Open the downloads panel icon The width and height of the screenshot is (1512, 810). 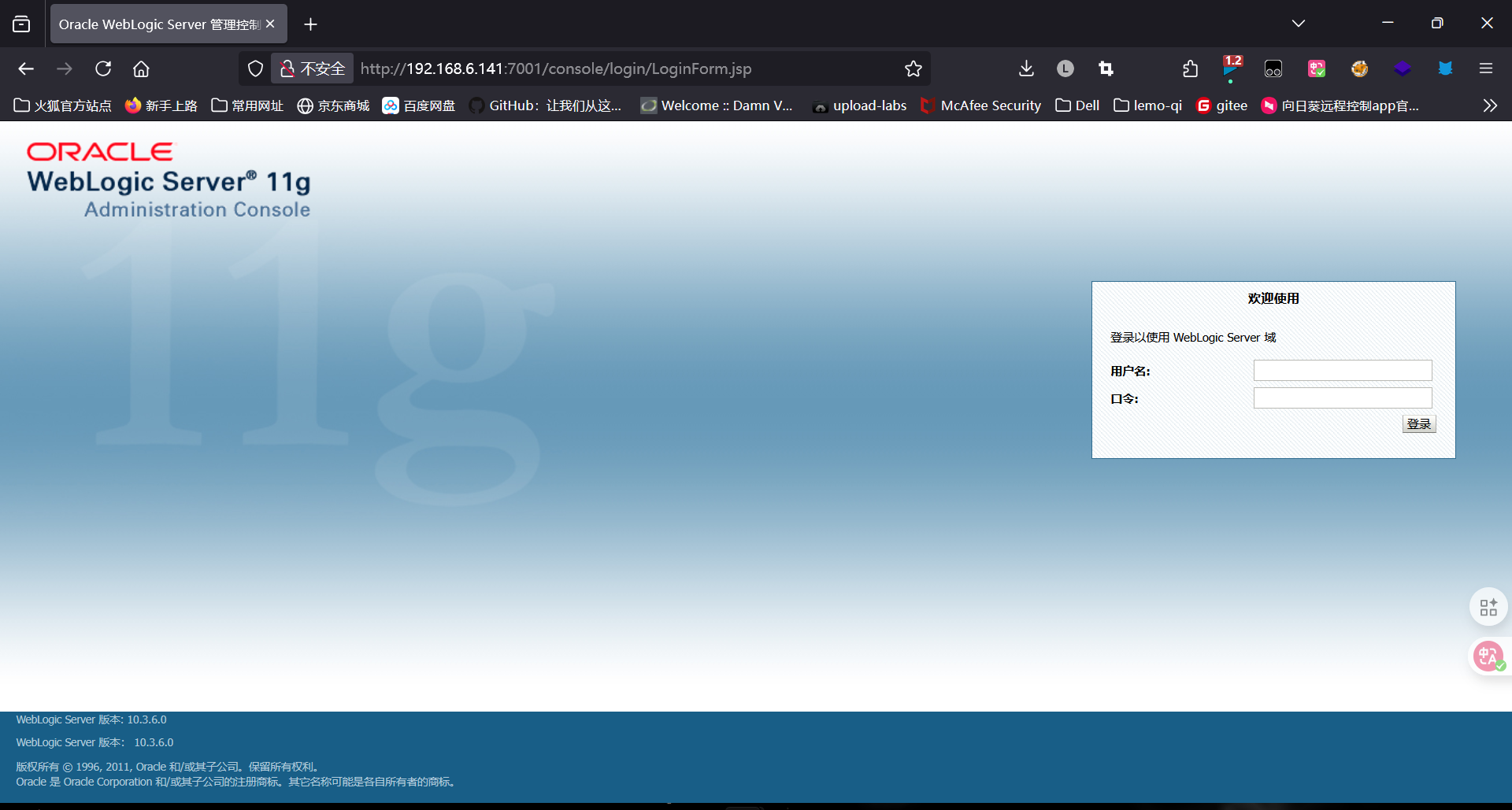coord(1026,68)
